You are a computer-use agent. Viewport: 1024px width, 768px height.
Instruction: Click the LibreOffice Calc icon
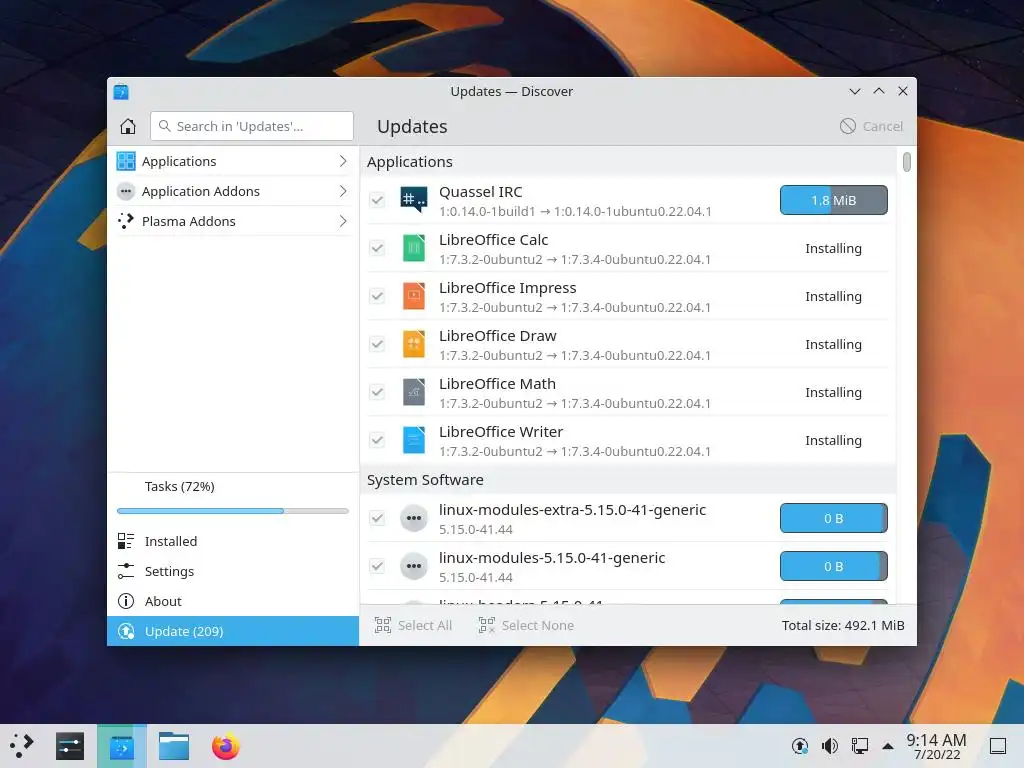coord(413,248)
